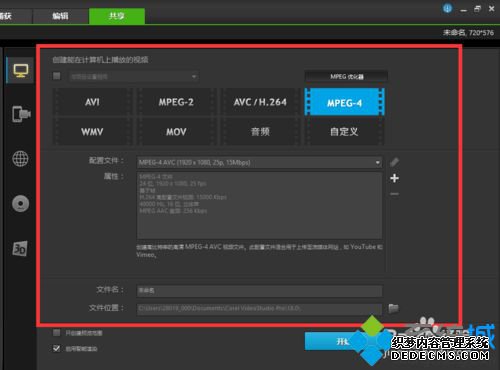This screenshot has height=370, width=500.
Task: Select the Disc output icon
Action: pos(20,203)
